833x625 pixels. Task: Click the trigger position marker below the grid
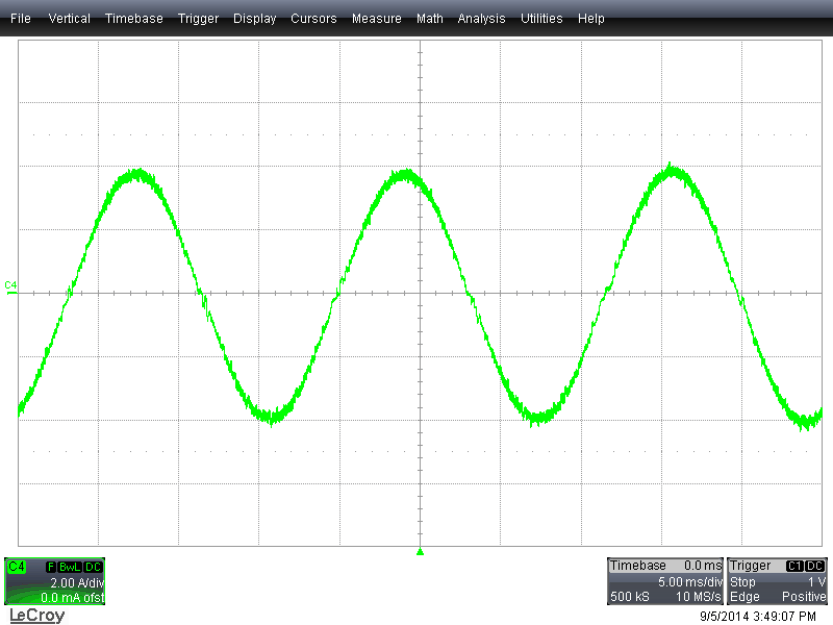[x=420, y=551]
